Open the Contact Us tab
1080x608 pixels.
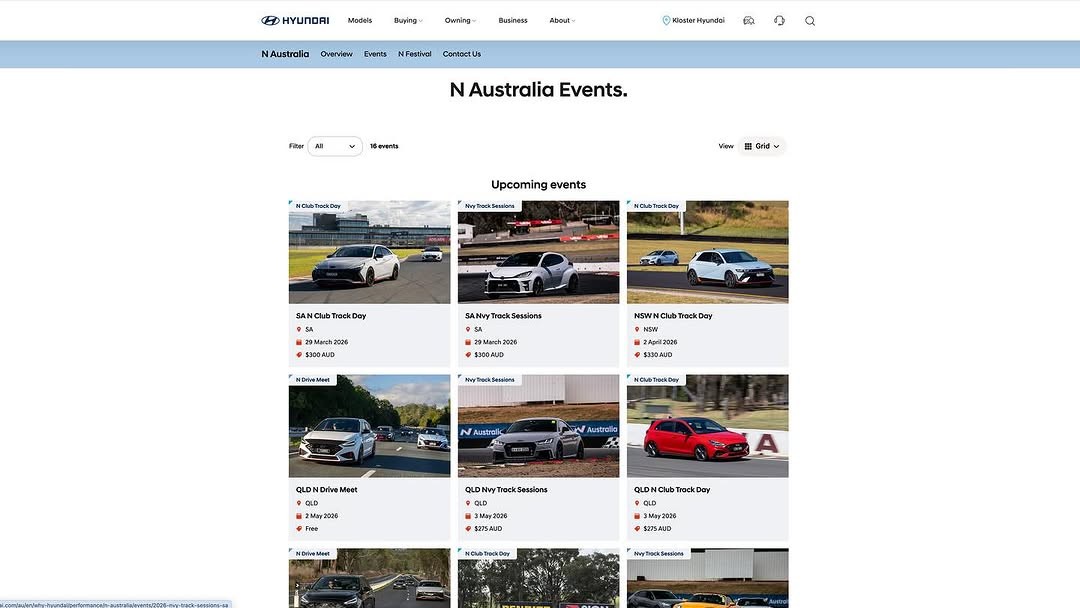pos(461,54)
